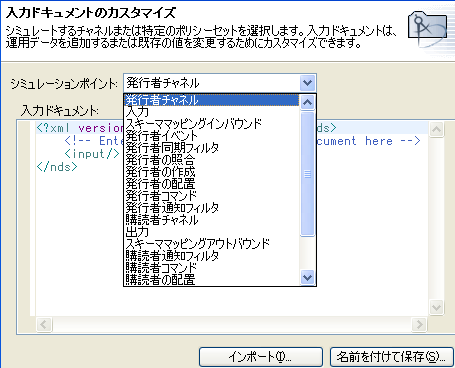The width and height of the screenshot is (455, 368).
Task: Click XML editor horizontal scroll-left arrow
Action: pyautogui.click(x=44, y=324)
